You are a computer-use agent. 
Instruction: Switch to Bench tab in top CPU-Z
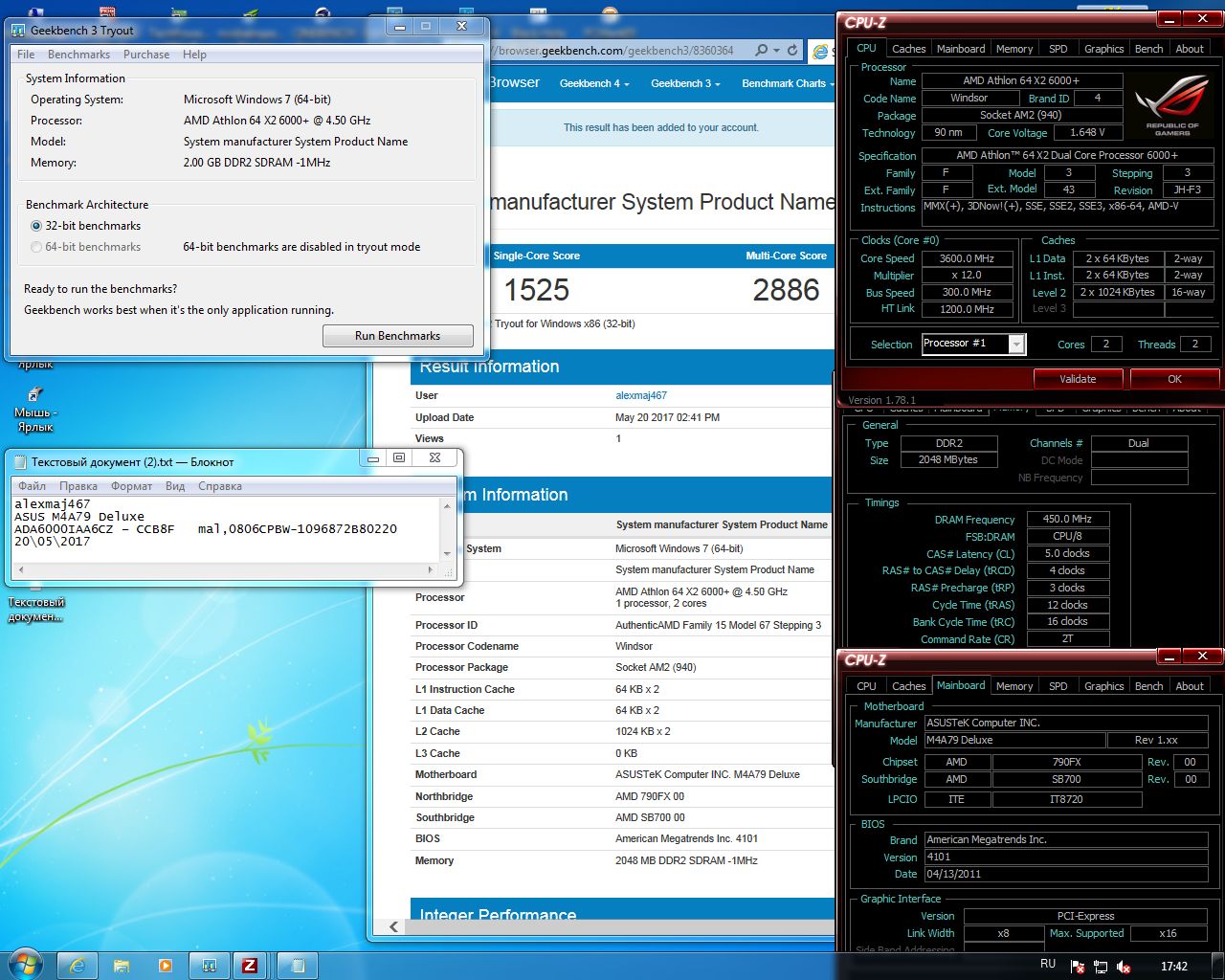[x=1148, y=49]
